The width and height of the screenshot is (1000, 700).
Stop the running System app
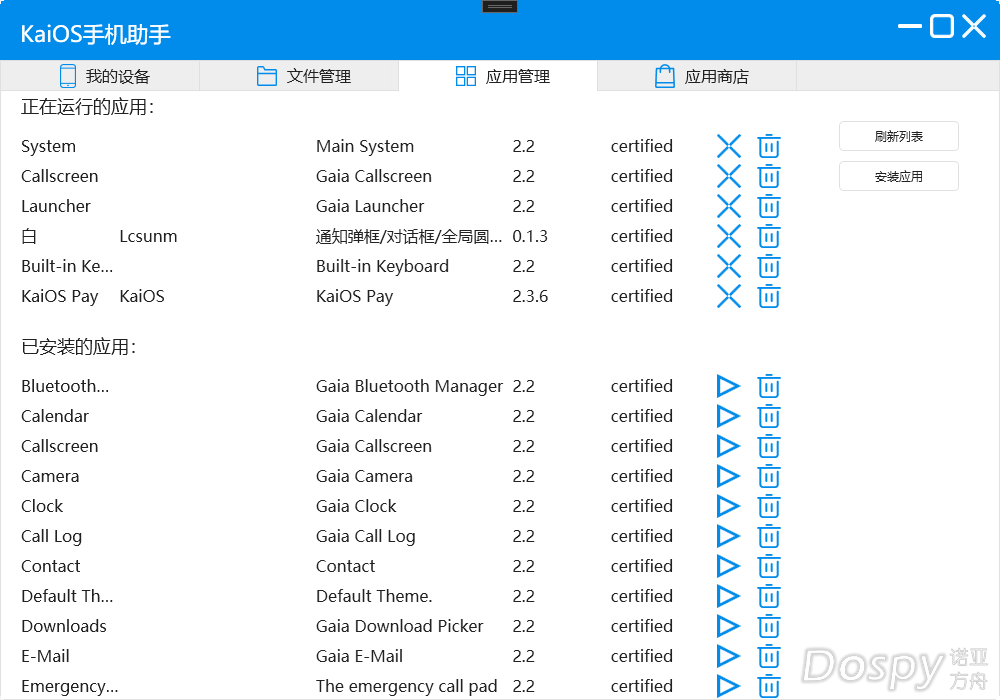729,147
